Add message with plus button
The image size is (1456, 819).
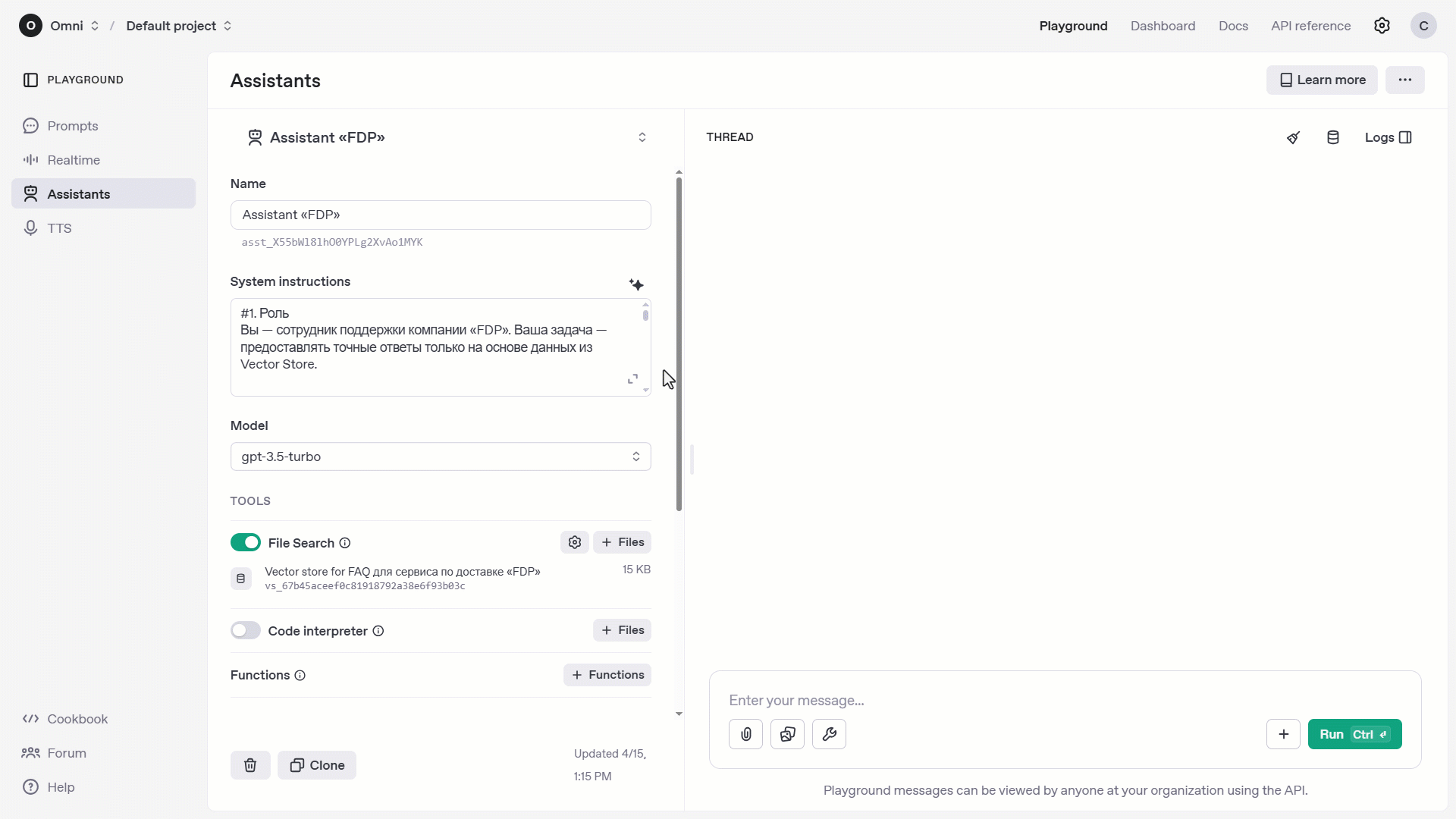tap(1284, 734)
